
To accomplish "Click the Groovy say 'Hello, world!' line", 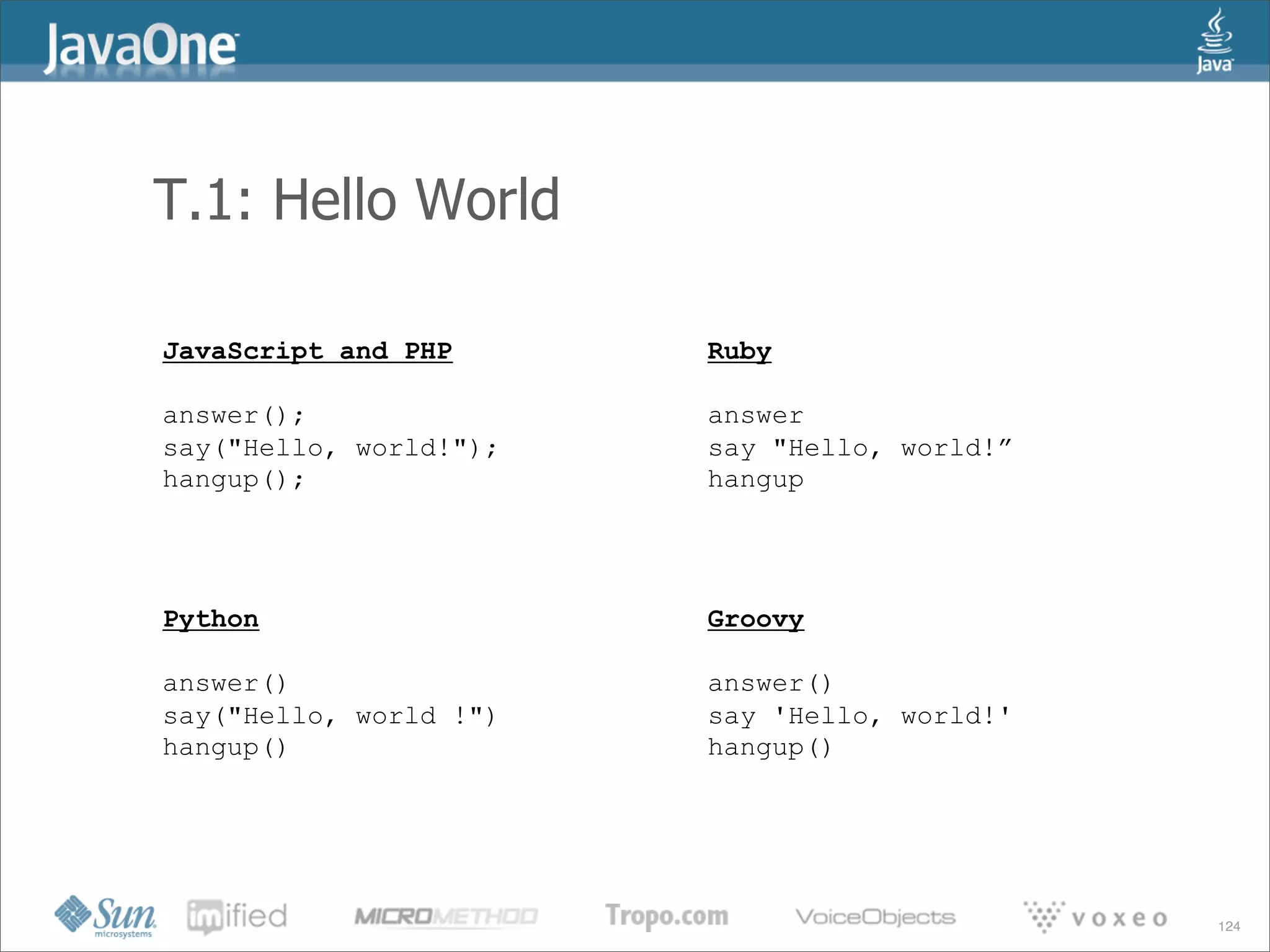I will coord(859,716).
